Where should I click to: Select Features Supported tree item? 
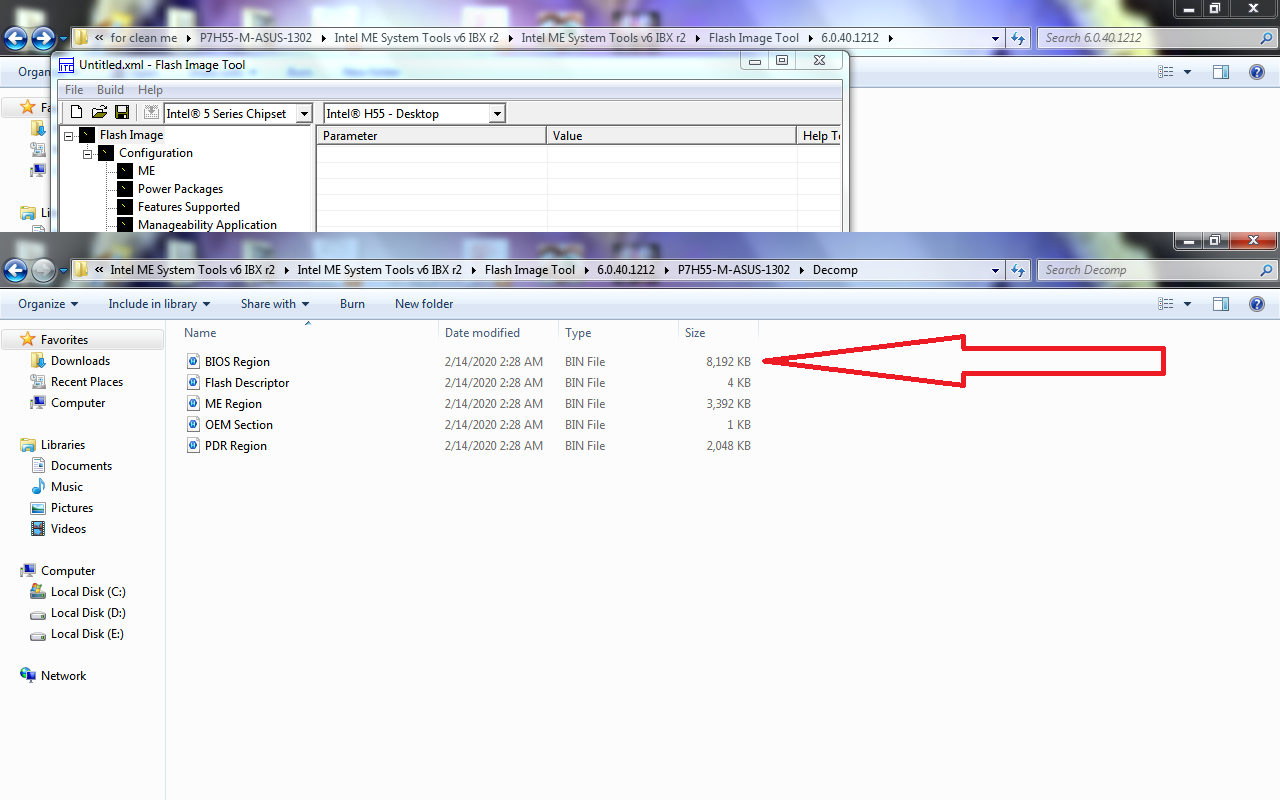(x=189, y=207)
